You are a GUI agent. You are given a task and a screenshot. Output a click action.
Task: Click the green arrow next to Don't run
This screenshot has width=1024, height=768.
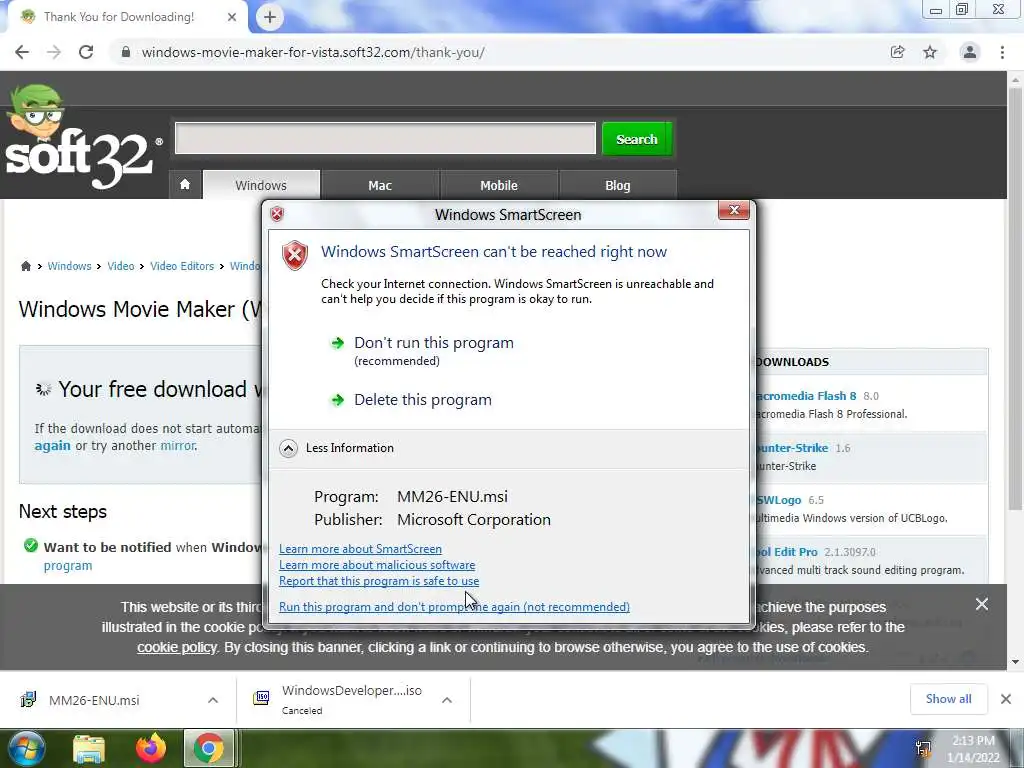(338, 343)
